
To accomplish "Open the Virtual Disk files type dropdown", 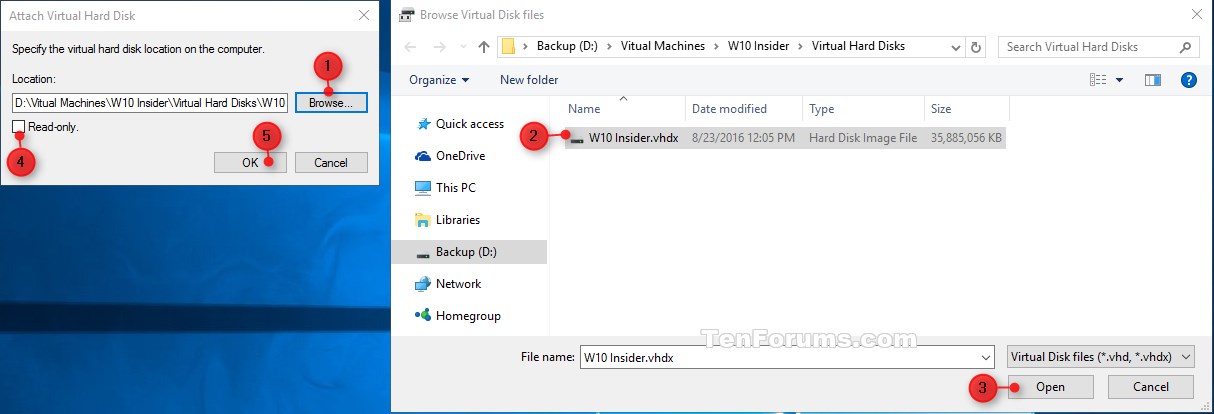I will point(1101,357).
